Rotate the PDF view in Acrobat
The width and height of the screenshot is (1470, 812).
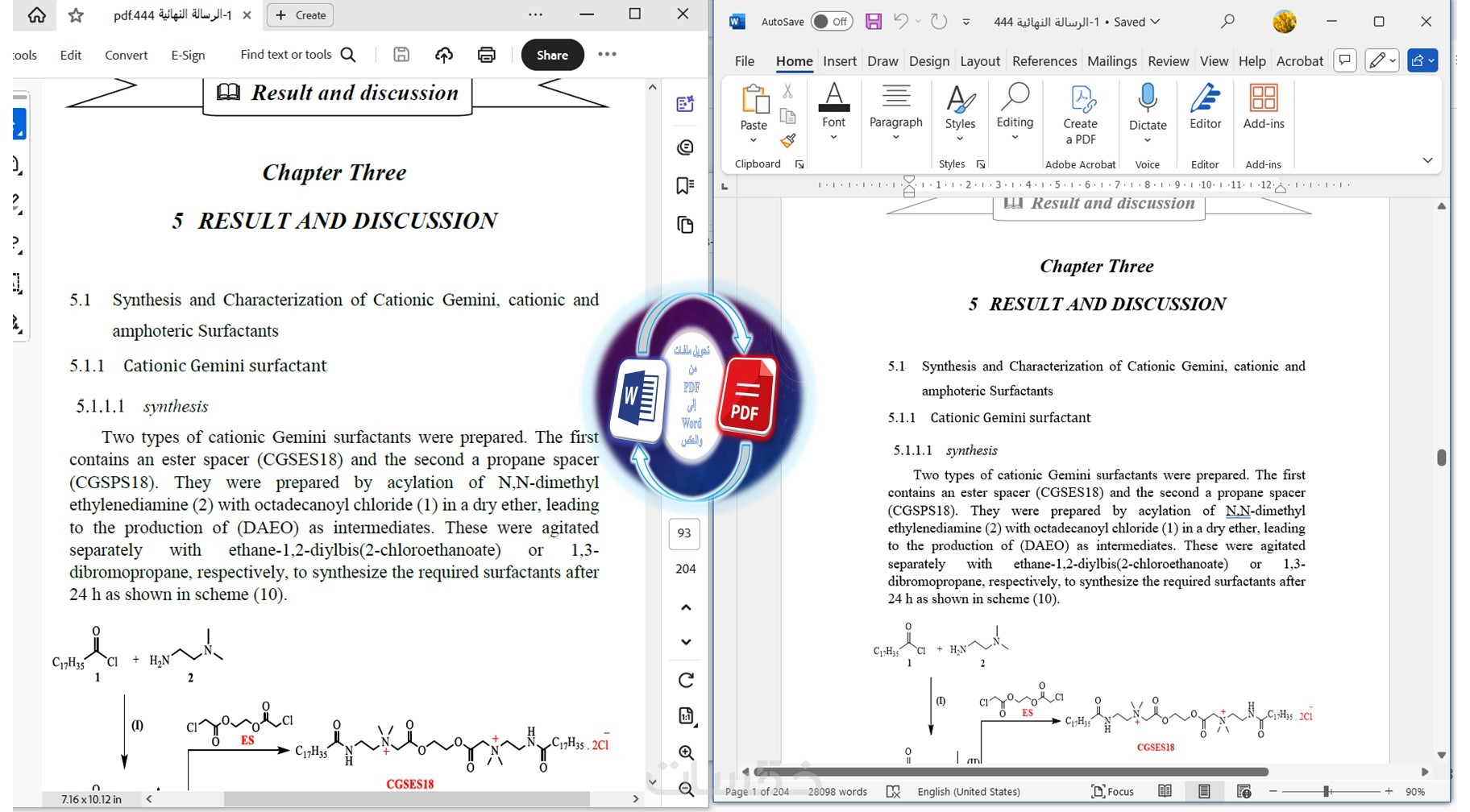tap(686, 681)
